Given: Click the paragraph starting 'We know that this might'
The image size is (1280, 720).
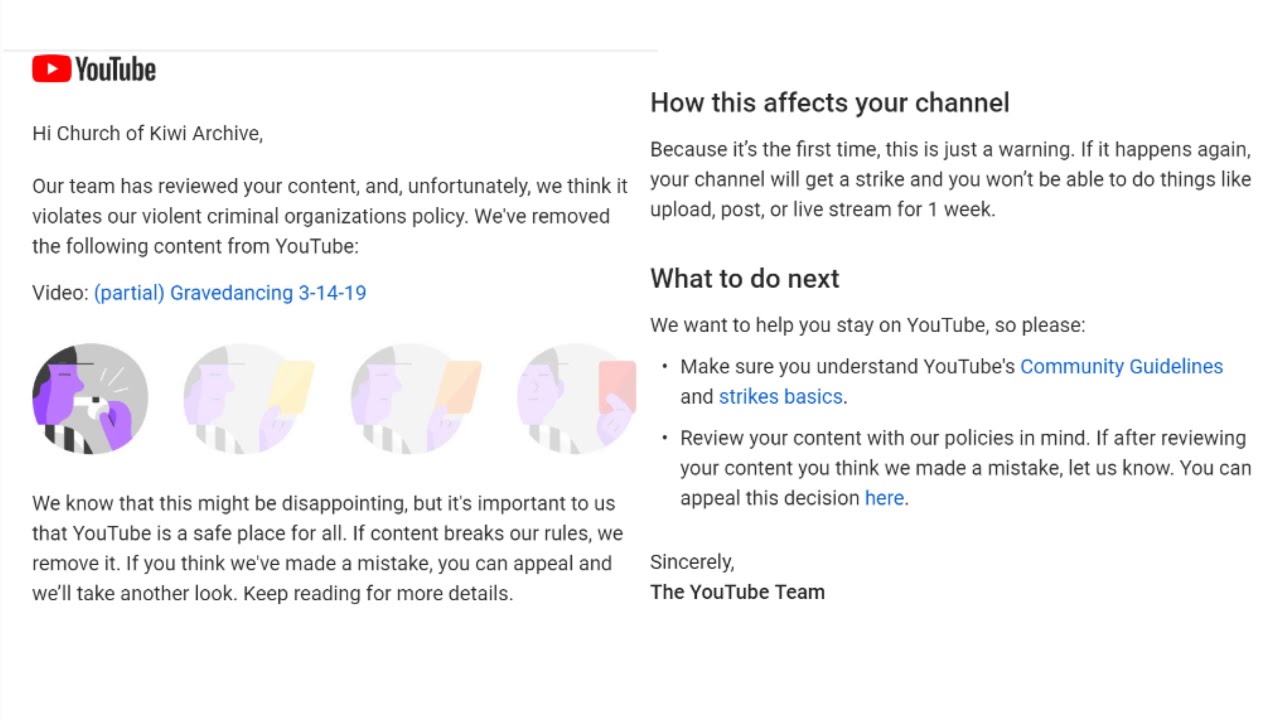Looking at the screenshot, I should pos(327,548).
